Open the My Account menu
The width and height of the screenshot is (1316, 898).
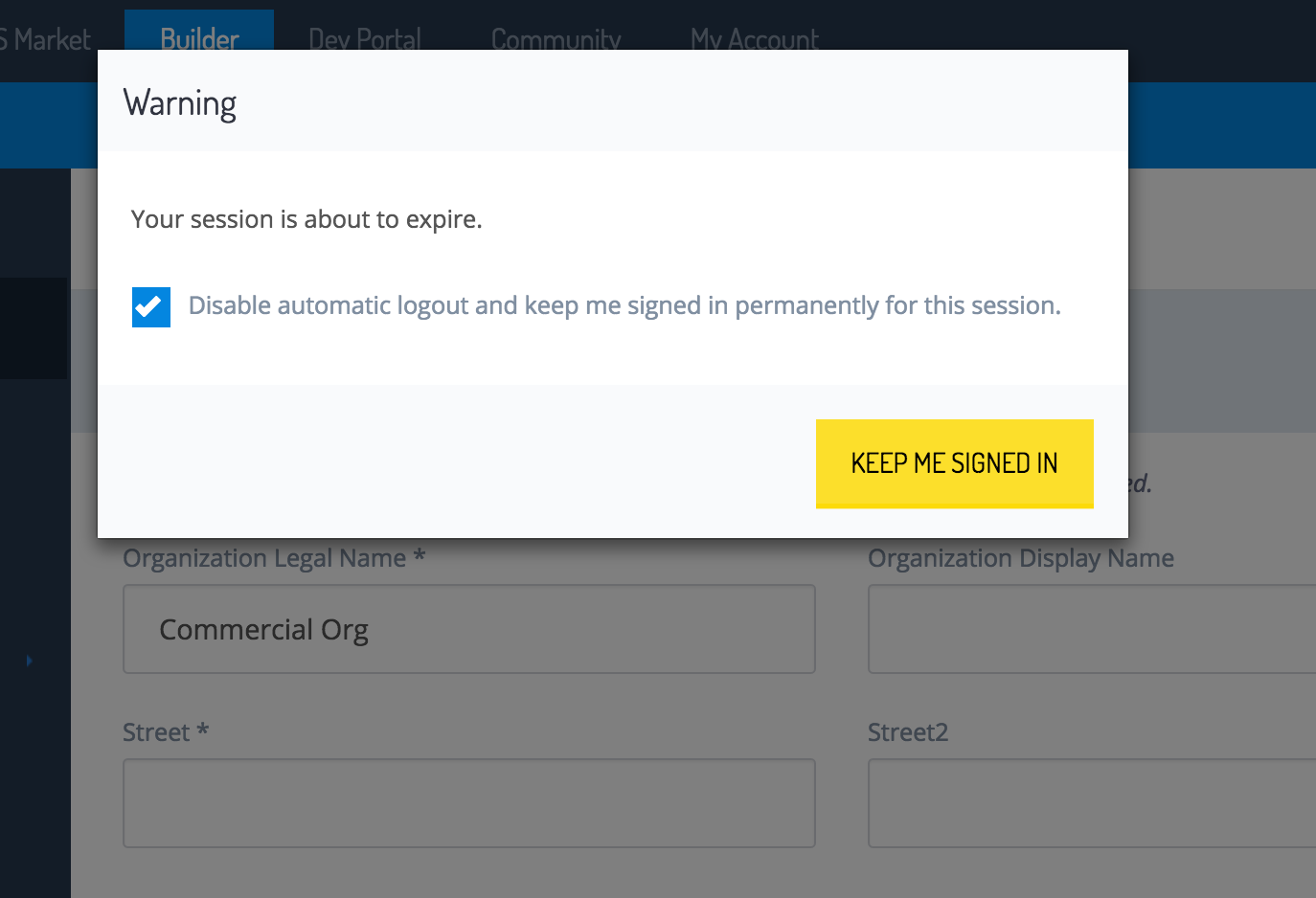point(755,40)
